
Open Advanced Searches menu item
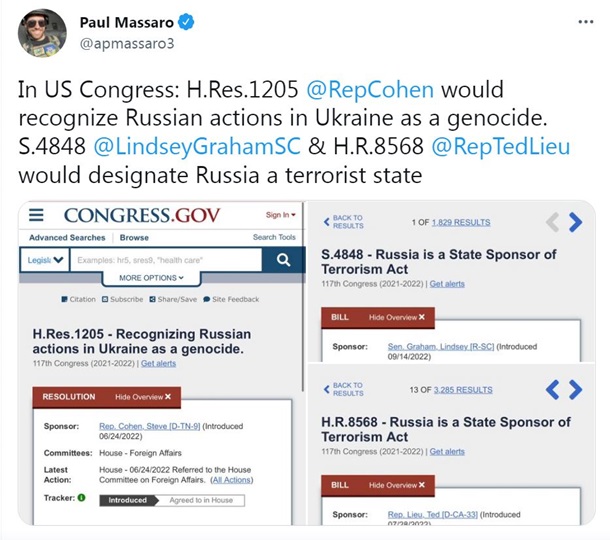(x=68, y=238)
